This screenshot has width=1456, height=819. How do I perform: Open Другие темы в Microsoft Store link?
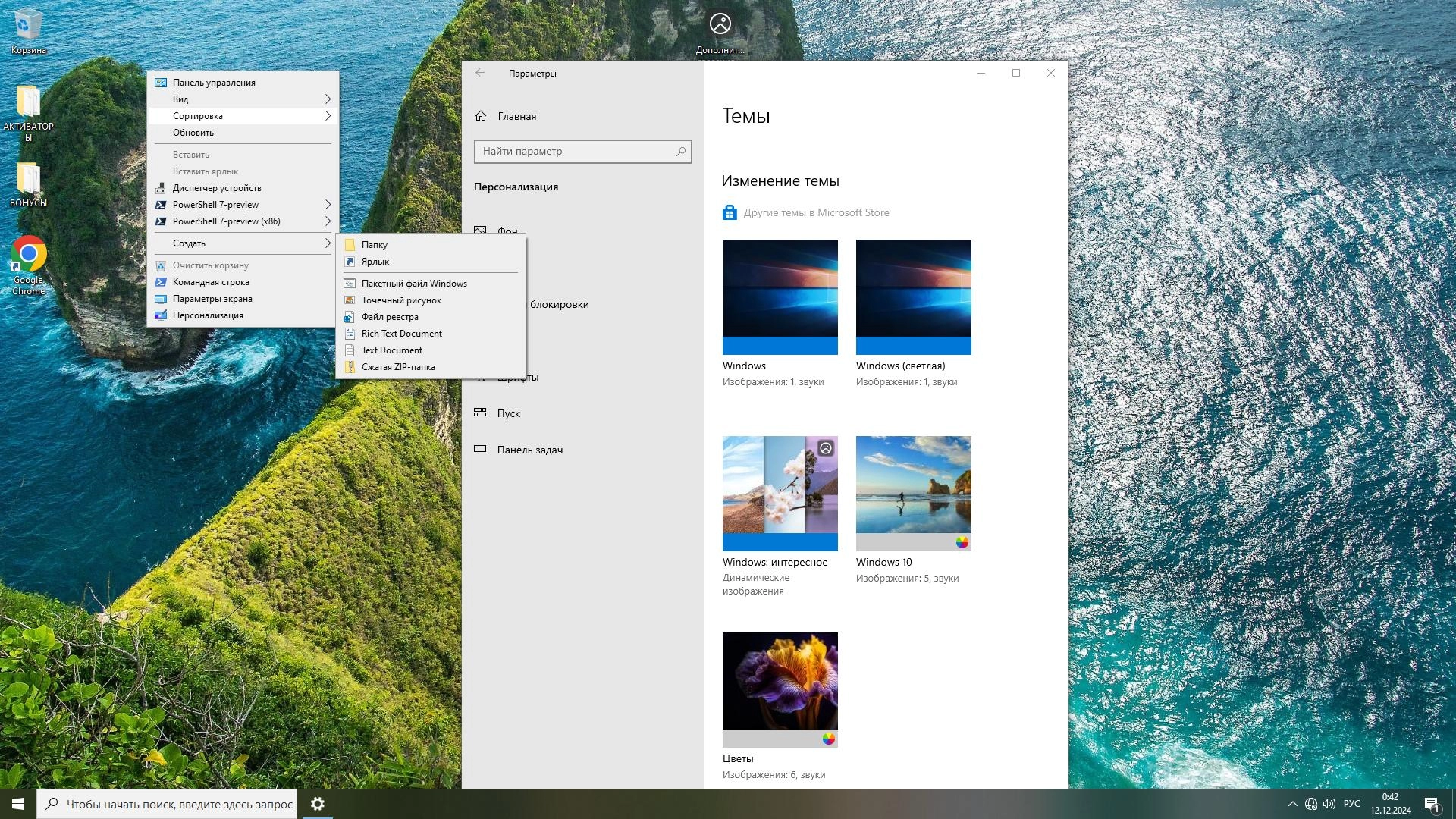coord(816,213)
